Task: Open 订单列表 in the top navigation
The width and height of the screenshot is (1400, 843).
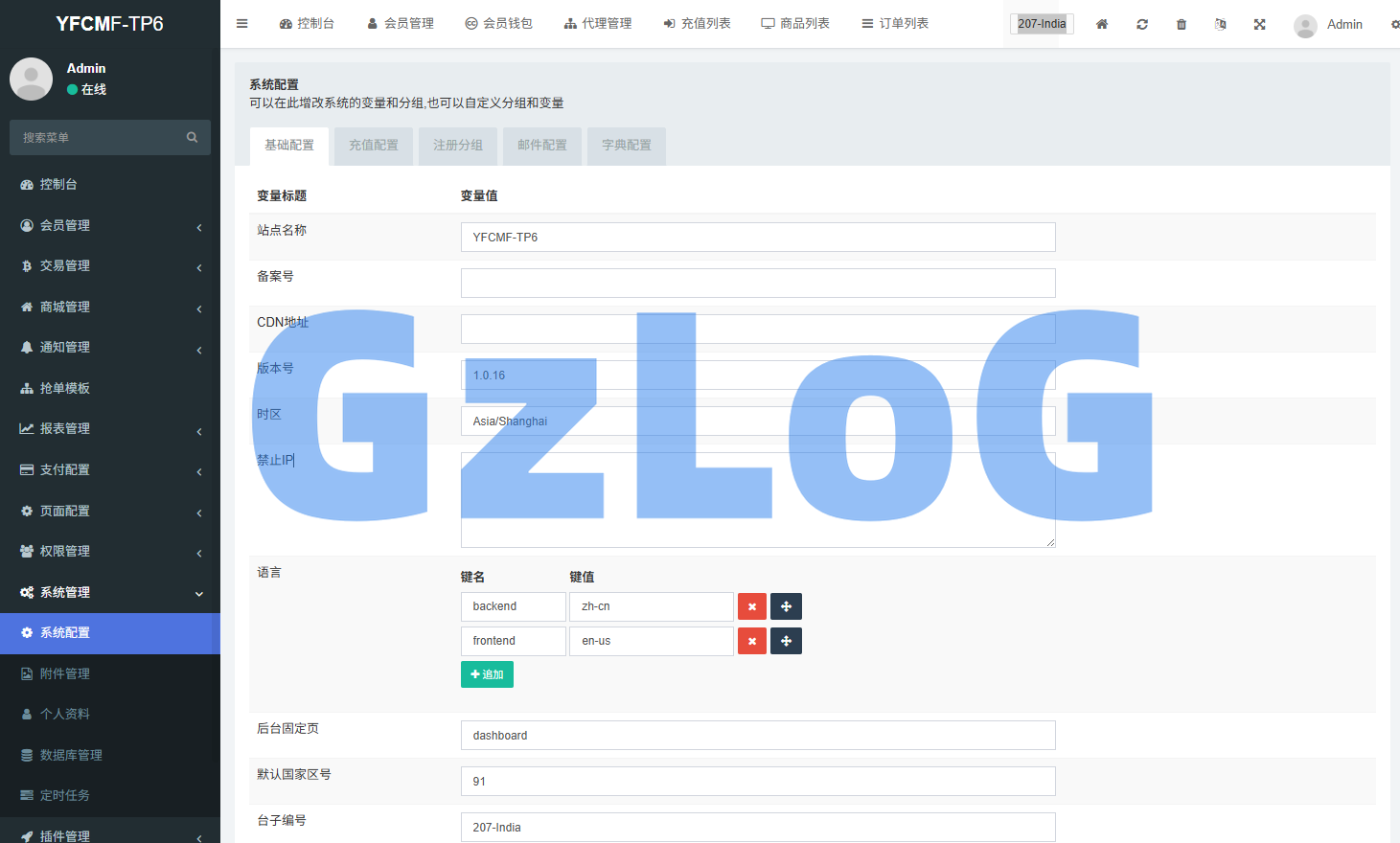Action: pyautogui.click(x=895, y=24)
